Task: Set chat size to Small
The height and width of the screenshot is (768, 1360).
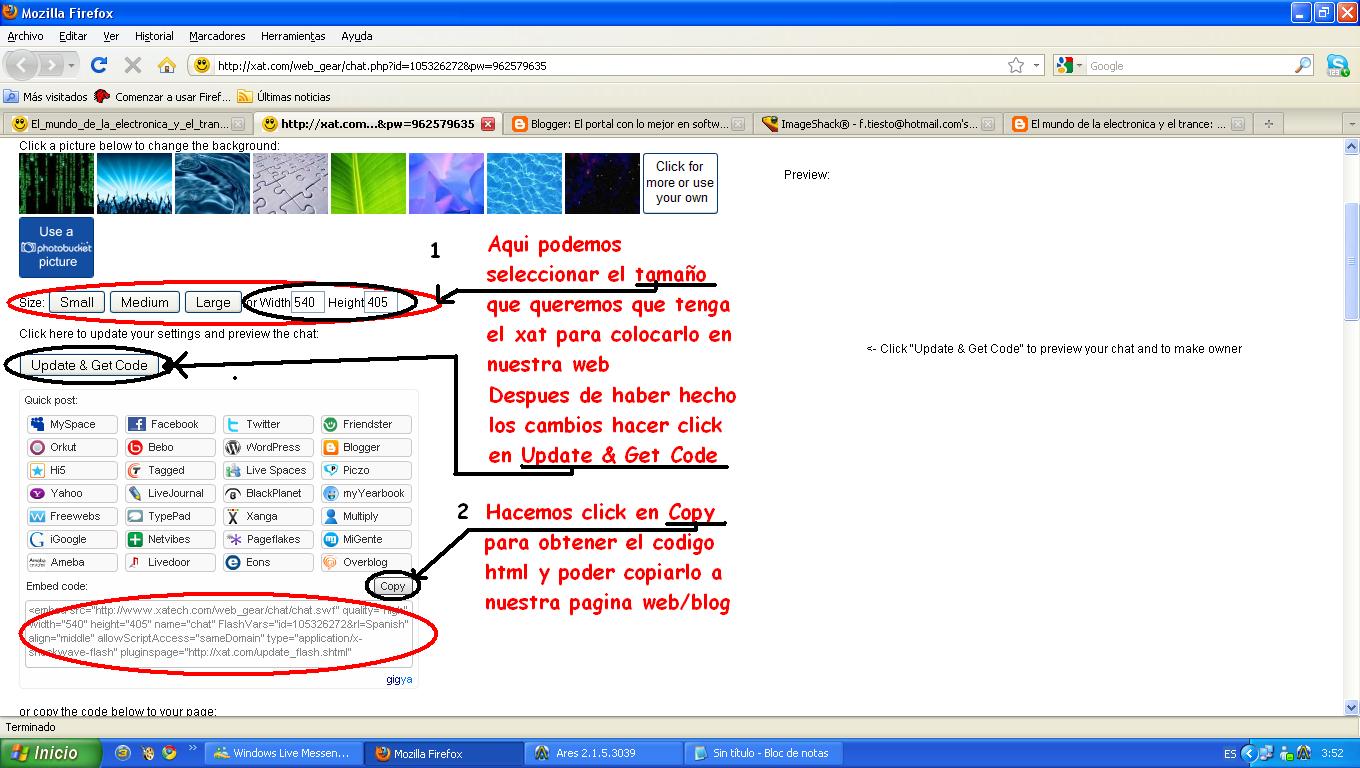Action: pyautogui.click(x=77, y=302)
